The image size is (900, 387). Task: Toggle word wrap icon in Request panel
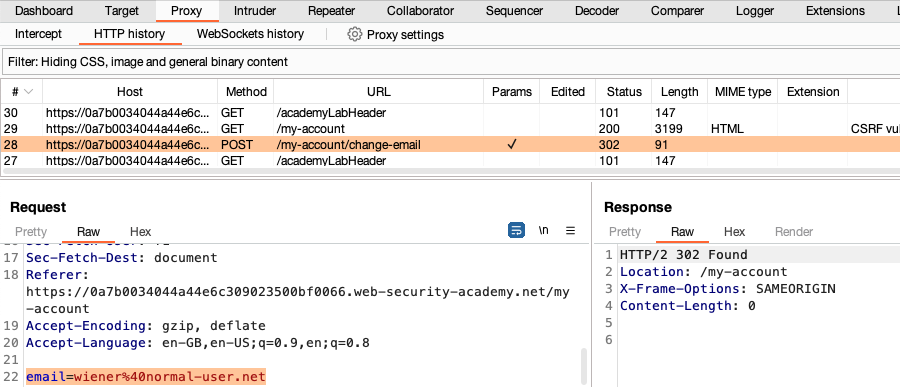(517, 231)
